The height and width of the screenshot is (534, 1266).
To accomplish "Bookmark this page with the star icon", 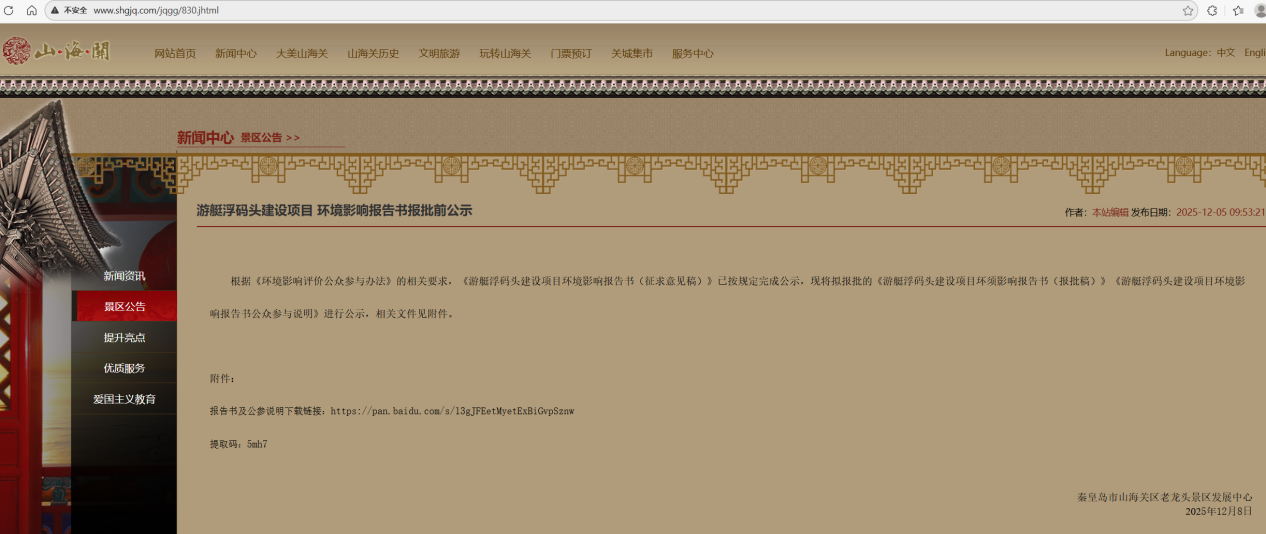I will [1188, 10].
